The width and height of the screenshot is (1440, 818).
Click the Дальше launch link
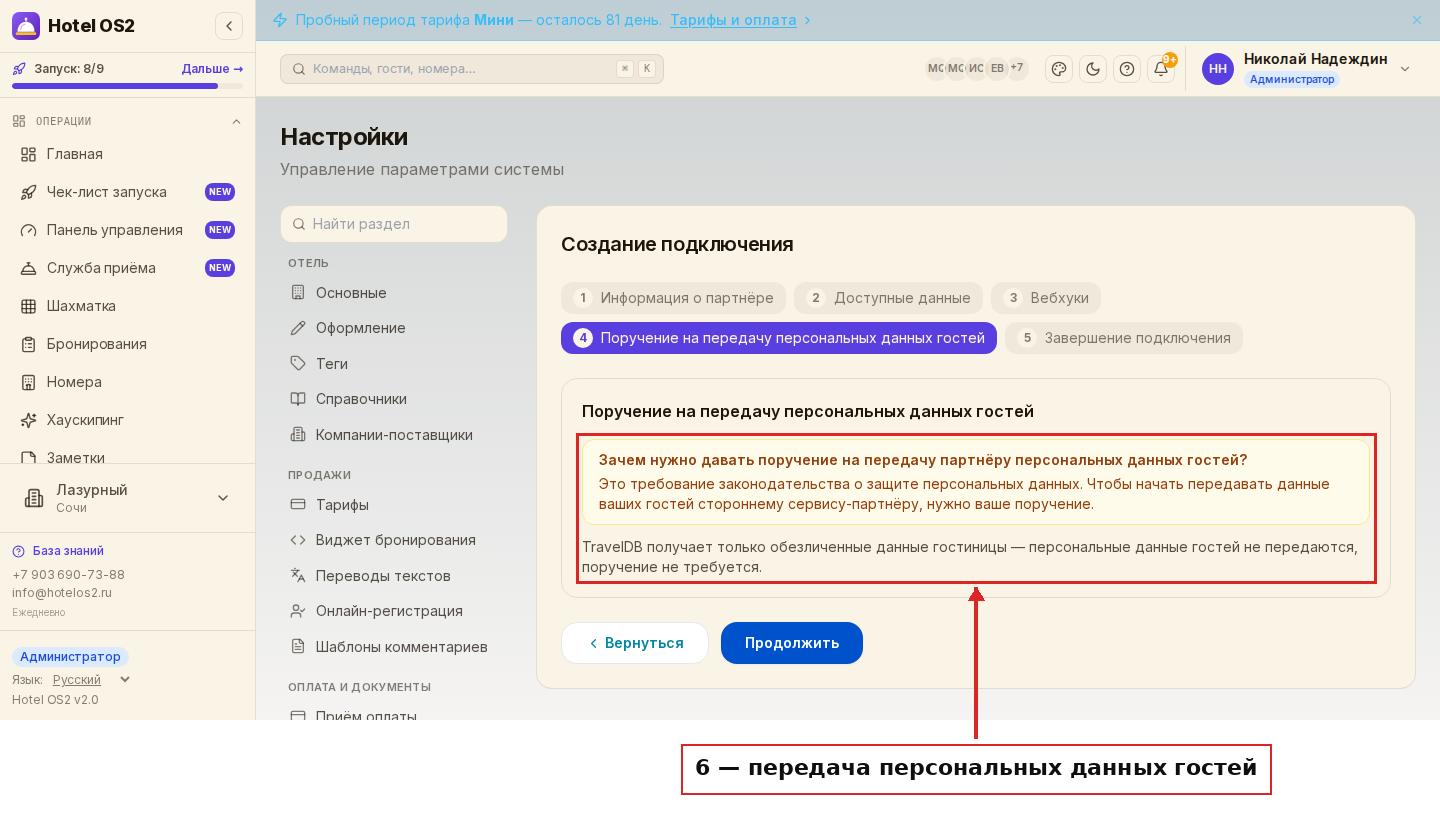[212, 69]
